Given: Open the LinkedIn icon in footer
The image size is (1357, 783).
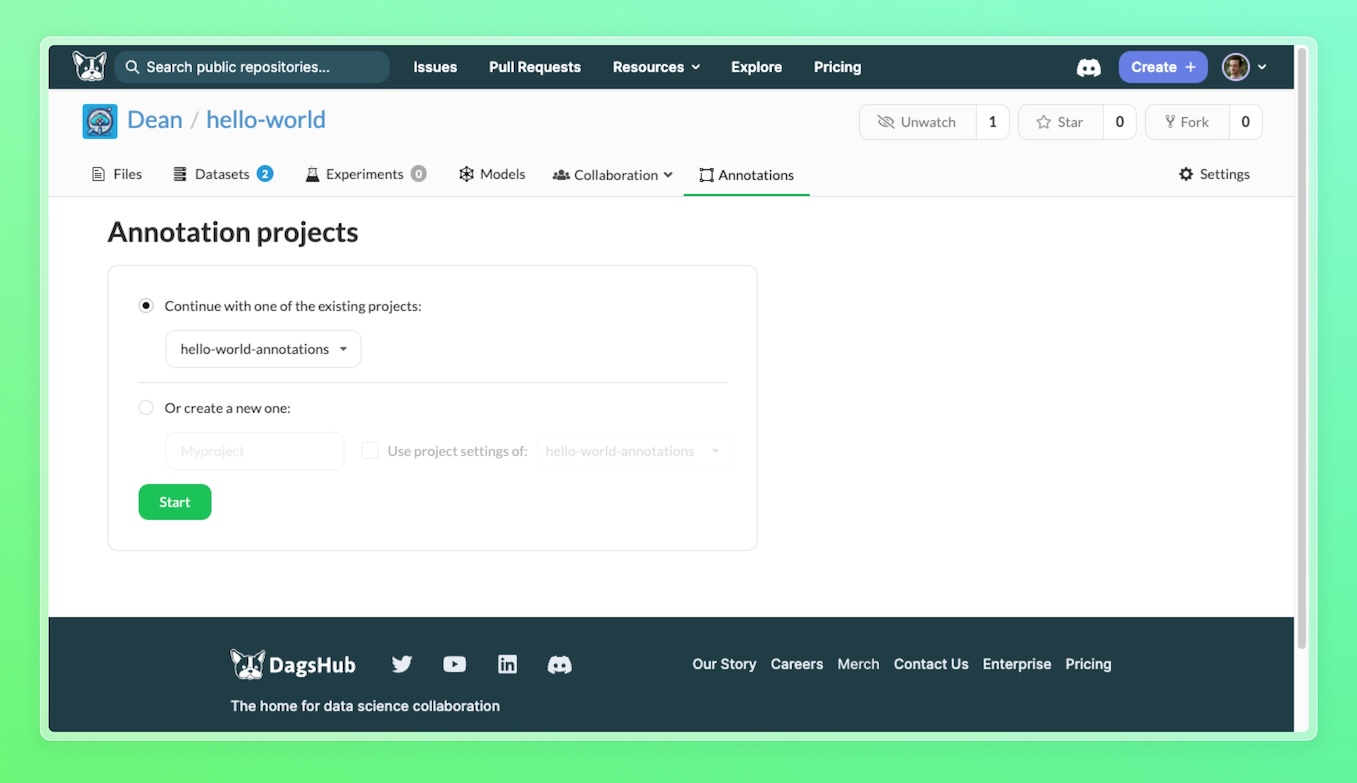Looking at the screenshot, I should pos(507,664).
